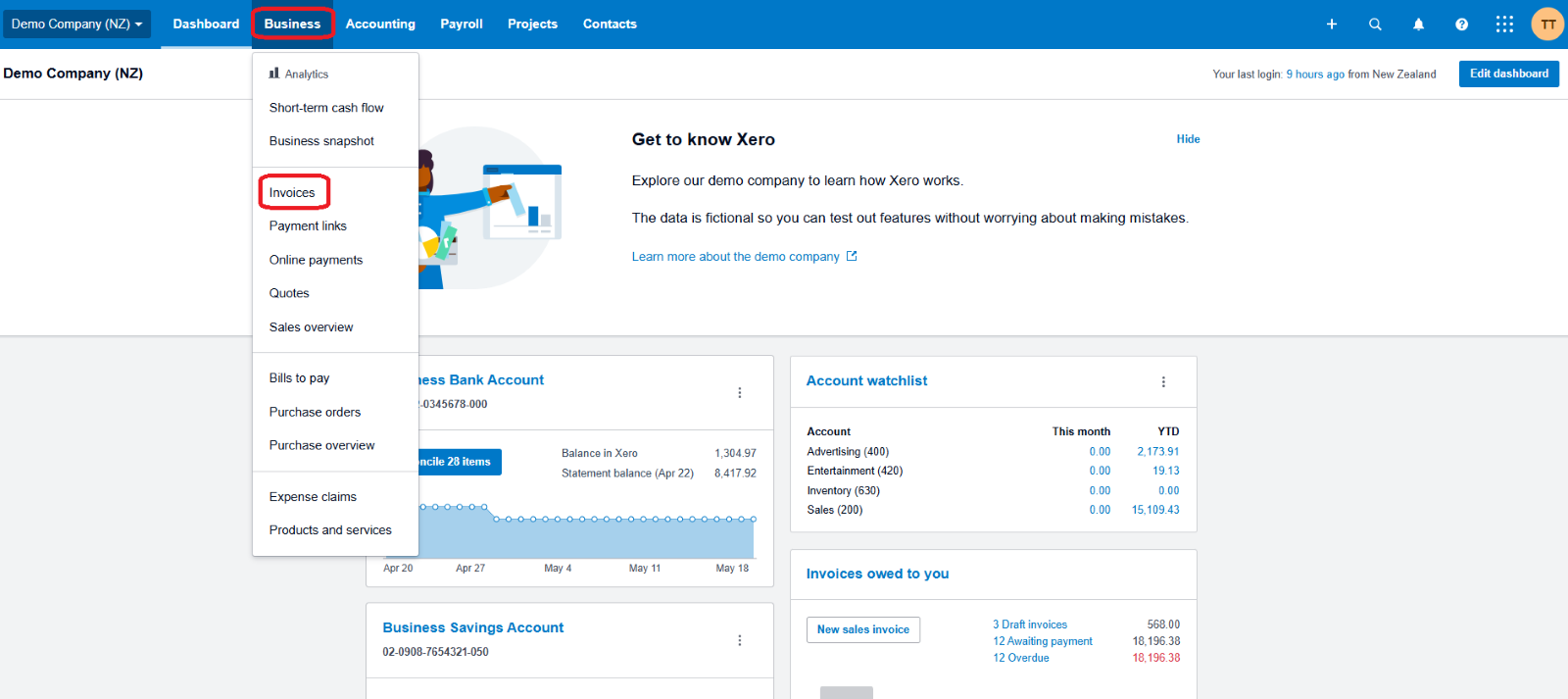This screenshot has height=699, width=1568.
Task: Collapse the Business menu
Action: point(292,25)
